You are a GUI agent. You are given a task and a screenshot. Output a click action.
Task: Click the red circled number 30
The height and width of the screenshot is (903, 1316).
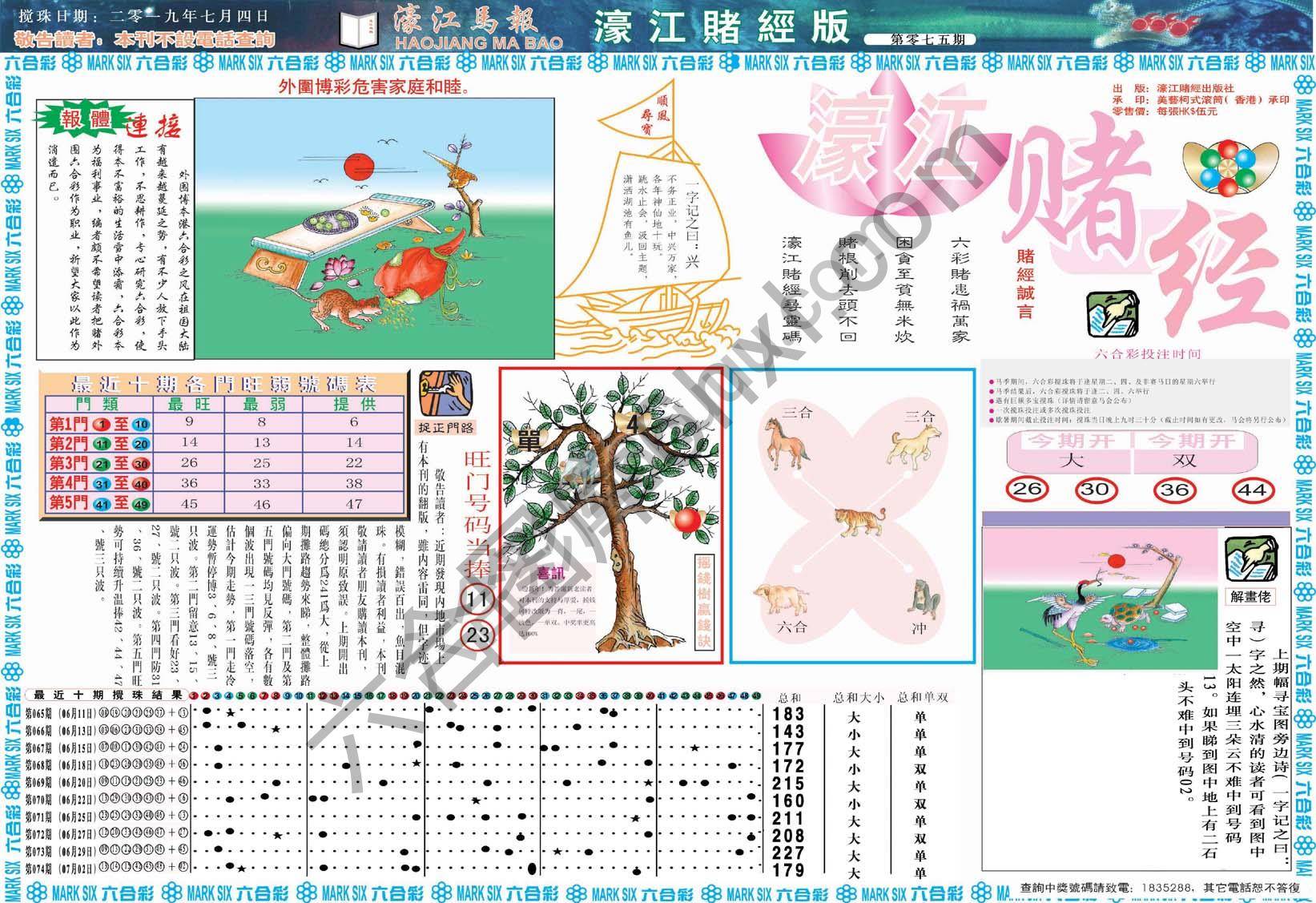1096,490
